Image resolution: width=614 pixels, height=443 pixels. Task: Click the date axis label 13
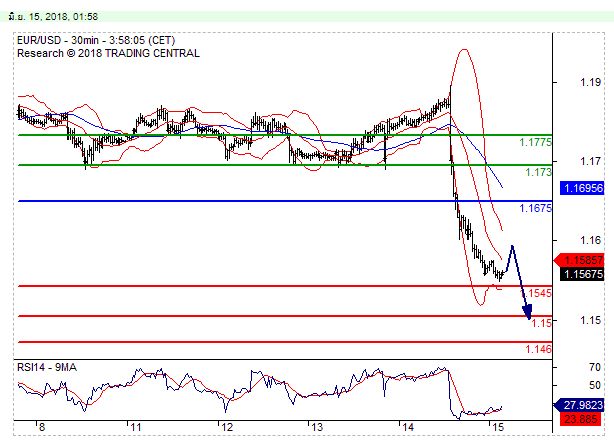pos(317,427)
